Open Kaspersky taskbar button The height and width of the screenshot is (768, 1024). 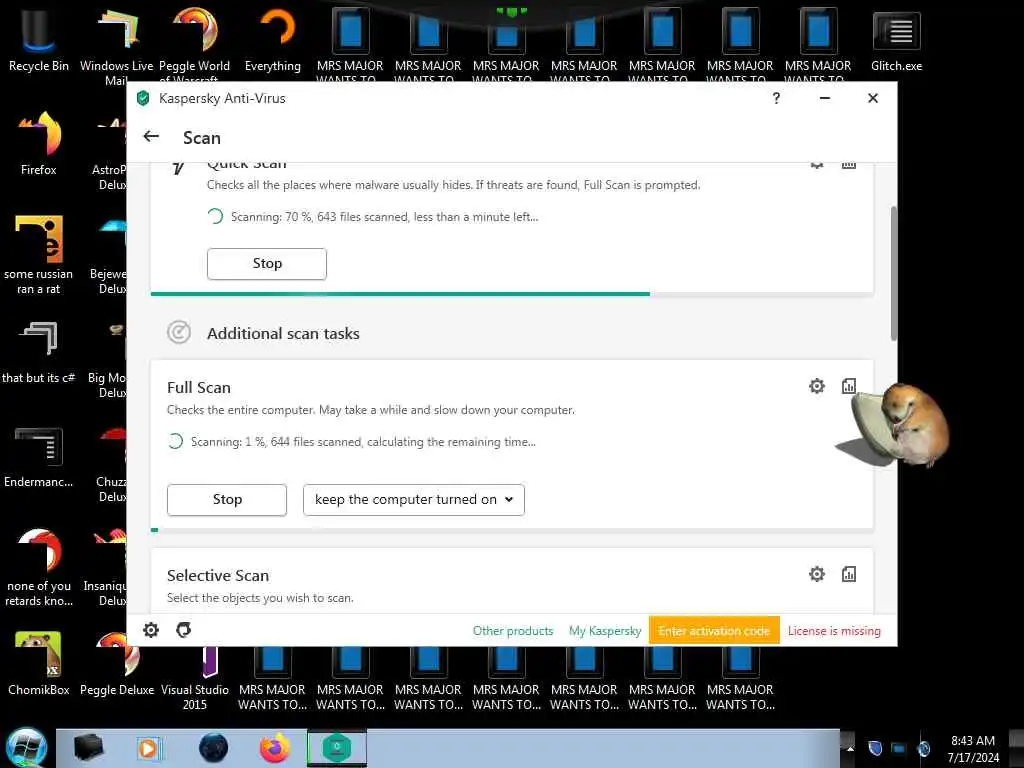pos(337,748)
